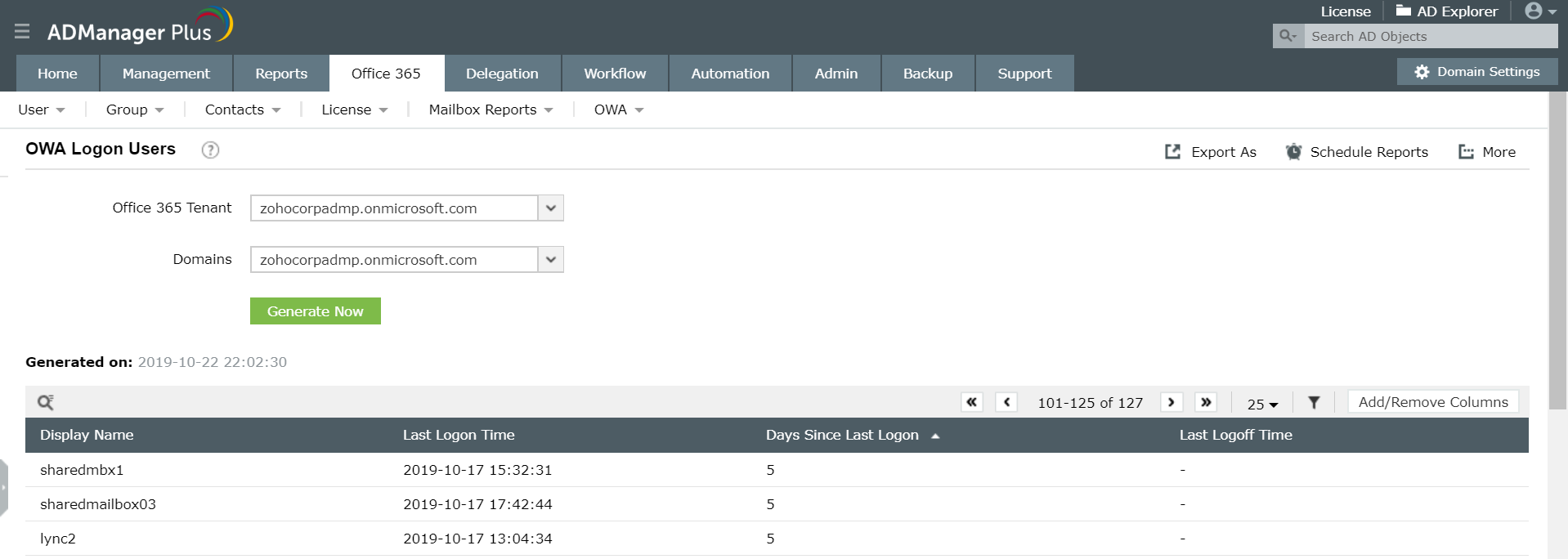Click the generated timestamp 2019-10-22 22:02:30

[x=213, y=362]
